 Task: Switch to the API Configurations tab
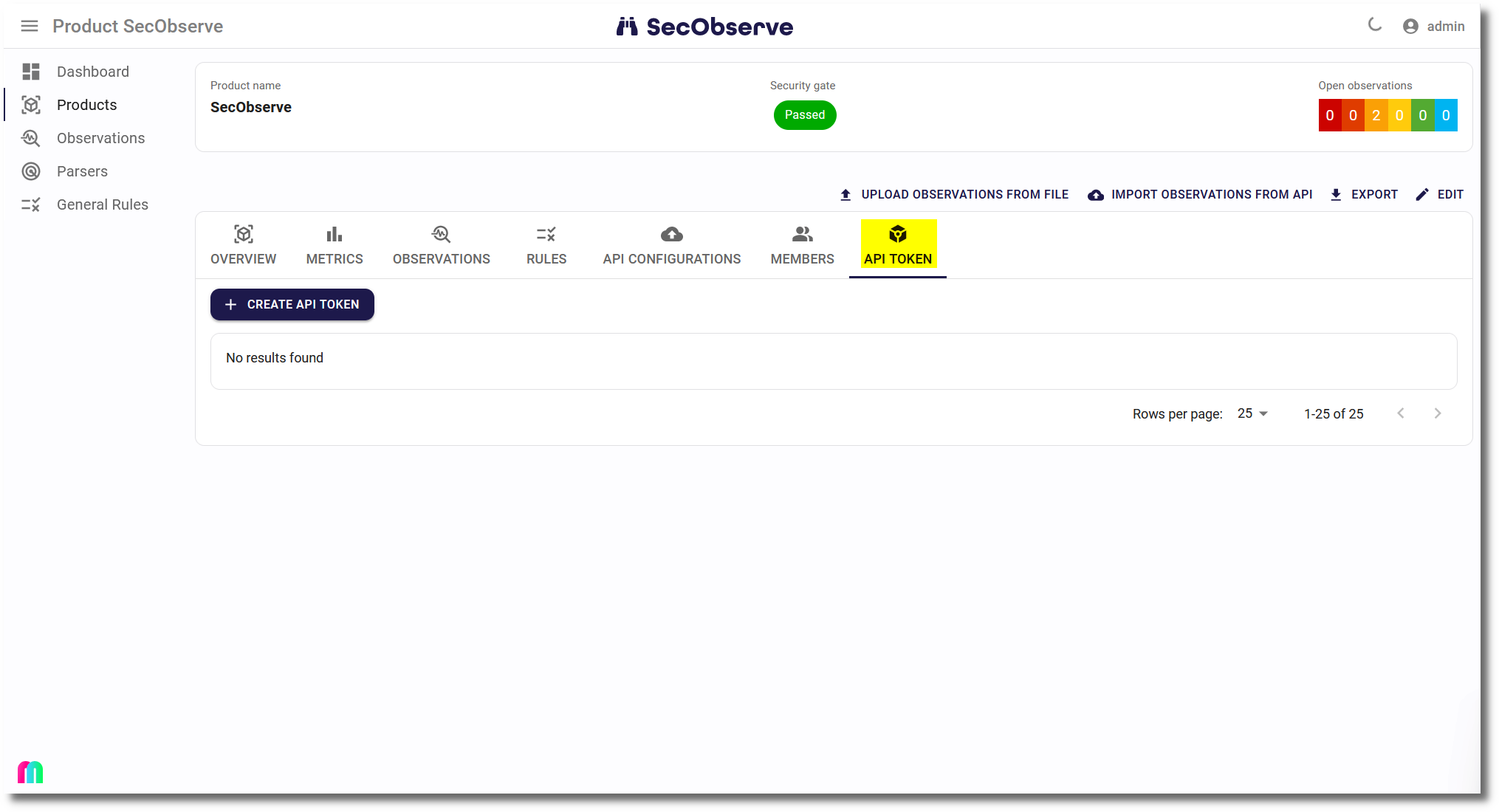pos(671,245)
